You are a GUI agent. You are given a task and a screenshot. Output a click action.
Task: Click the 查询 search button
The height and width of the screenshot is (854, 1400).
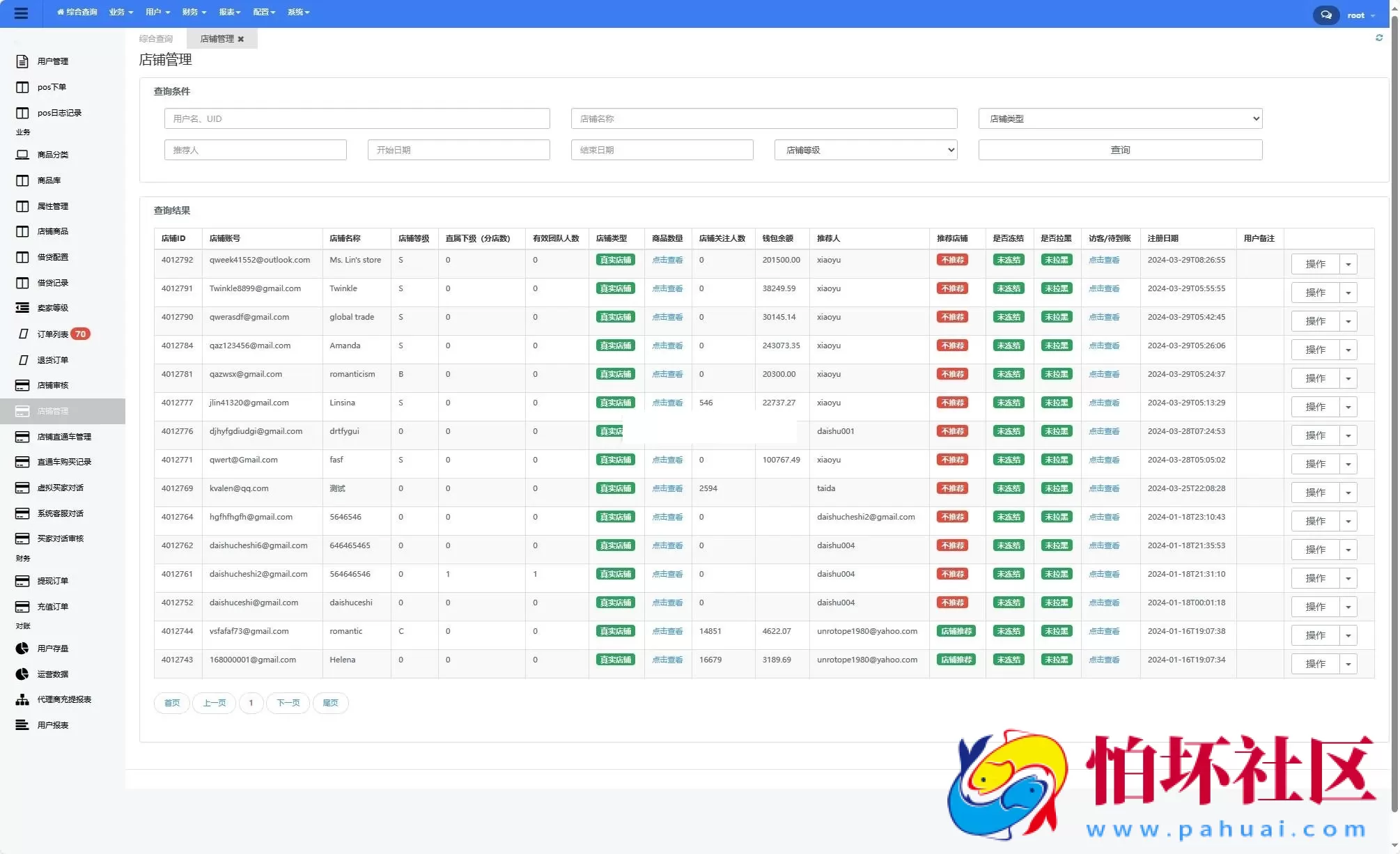click(1119, 150)
